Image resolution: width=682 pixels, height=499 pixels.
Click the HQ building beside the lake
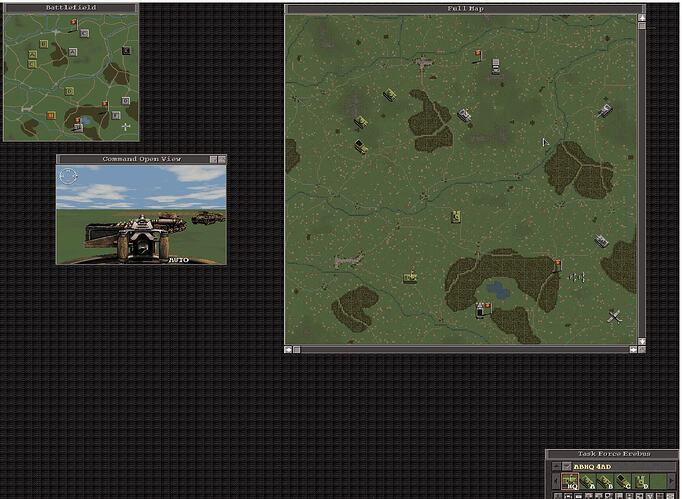480,310
